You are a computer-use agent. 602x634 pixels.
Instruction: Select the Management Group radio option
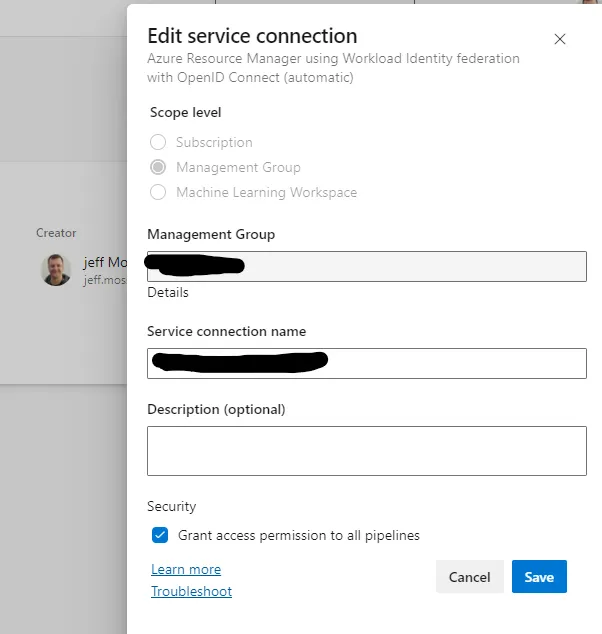[x=158, y=167]
